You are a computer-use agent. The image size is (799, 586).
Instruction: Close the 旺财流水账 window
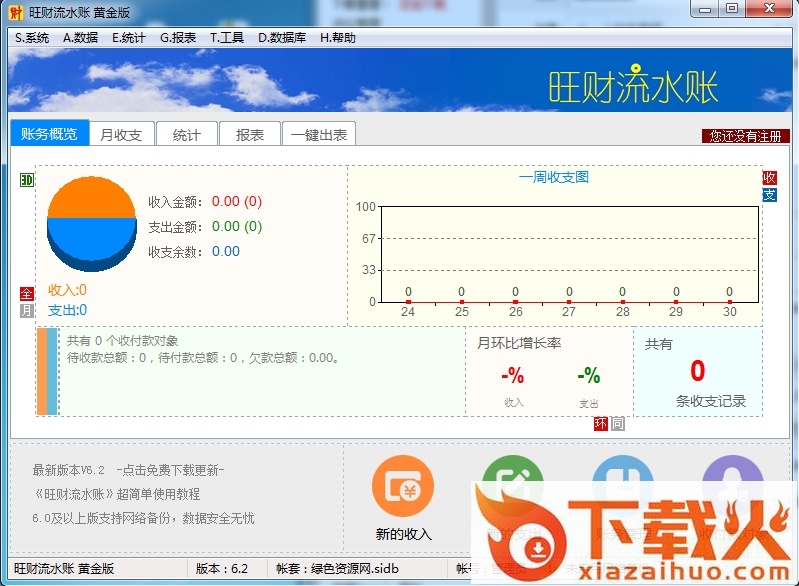(x=769, y=9)
